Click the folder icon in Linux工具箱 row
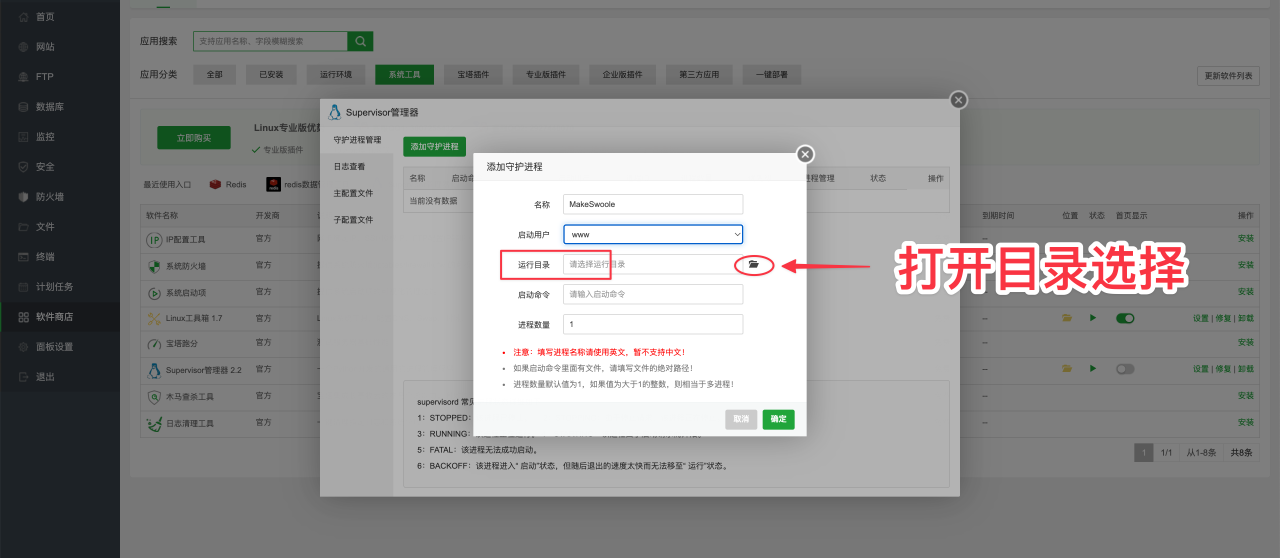Viewport: 1280px width, 558px height. [1067, 318]
